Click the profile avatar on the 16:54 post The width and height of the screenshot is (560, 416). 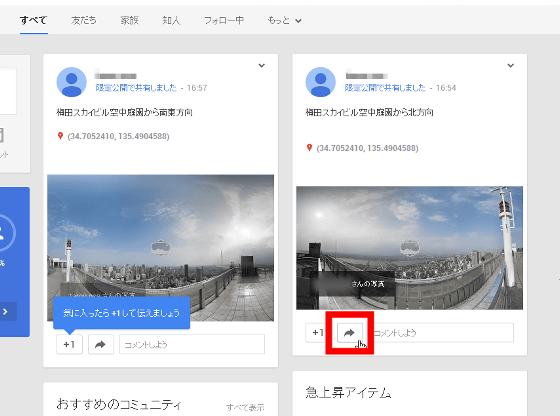[x=320, y=82]
